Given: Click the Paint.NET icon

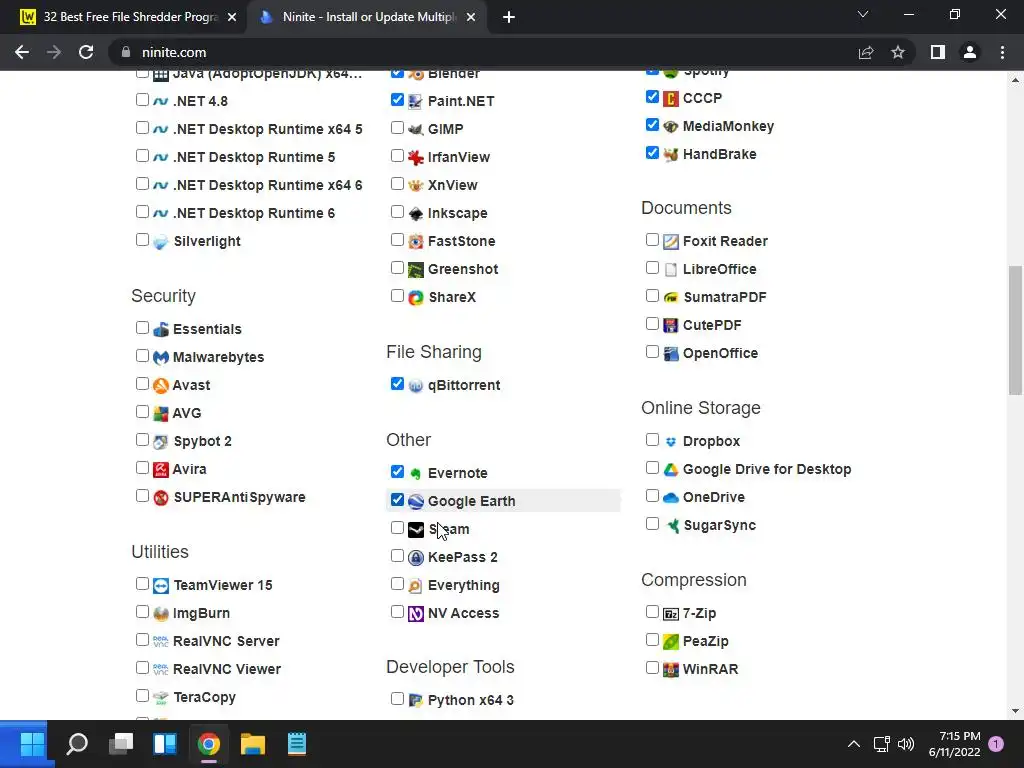Looking at the screenshot, I should (415, 101).
